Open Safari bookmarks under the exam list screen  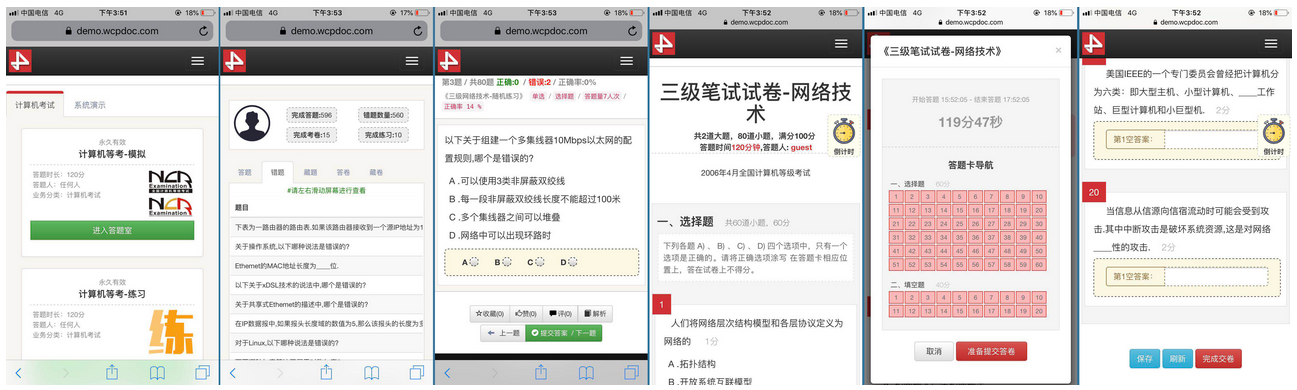coord(157,372)
